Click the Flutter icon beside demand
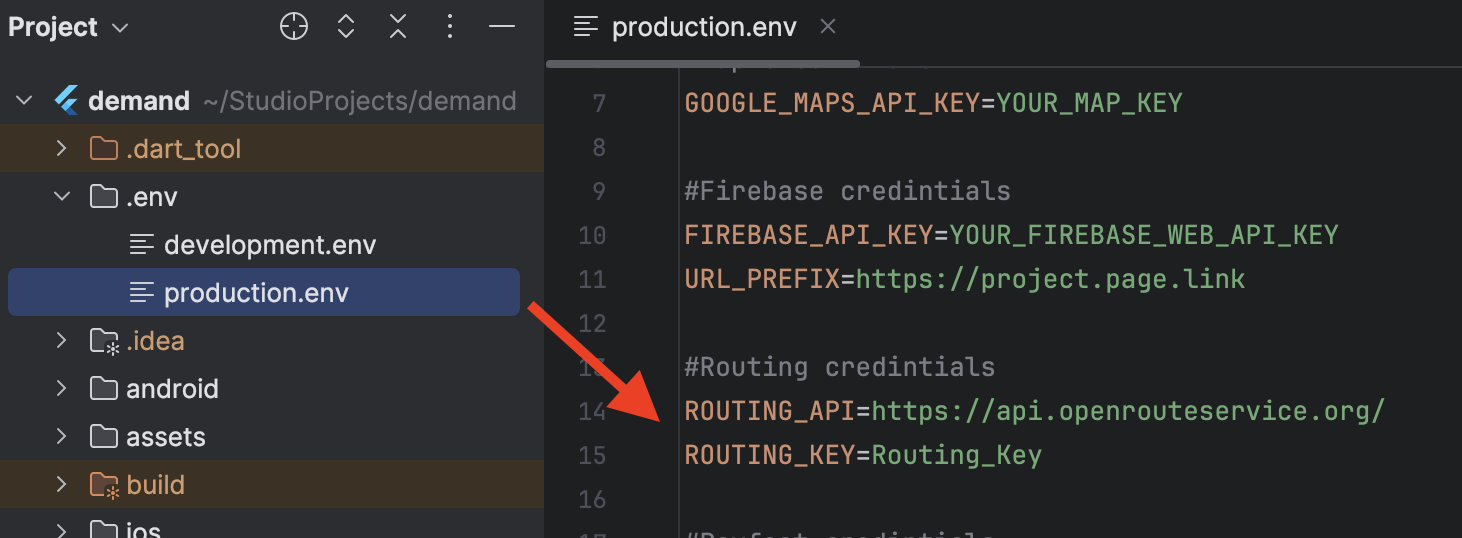1462x538 pixels. coord(66,101)
